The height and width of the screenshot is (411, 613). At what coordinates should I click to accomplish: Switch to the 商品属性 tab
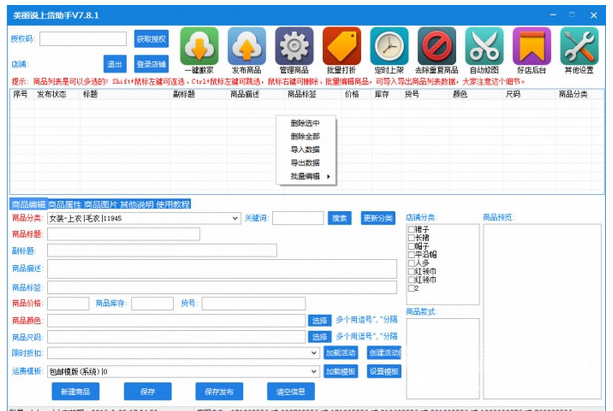[x=65, y=204]
